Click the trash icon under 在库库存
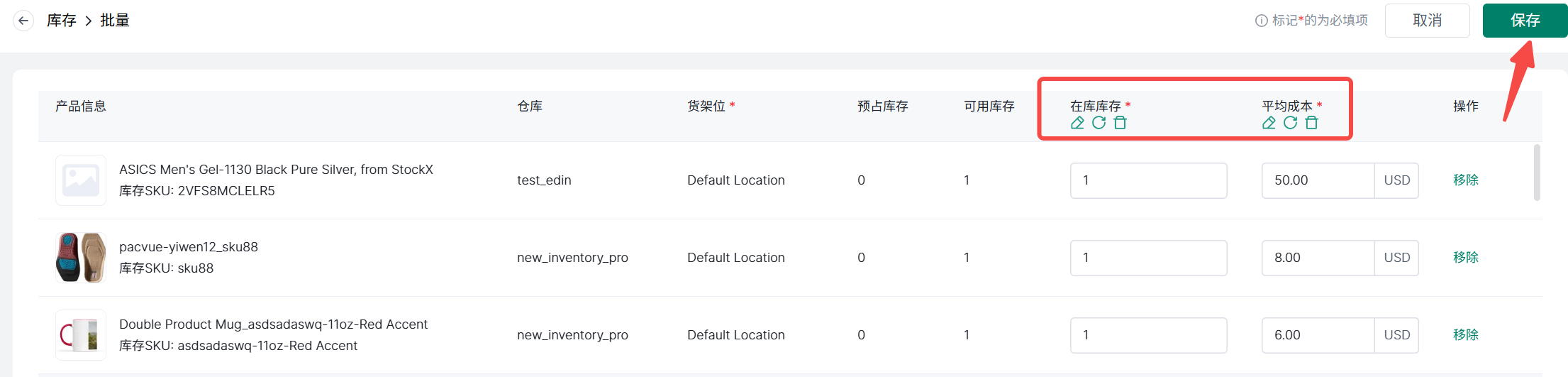The image size is (1568, 377). [1120, 123]
